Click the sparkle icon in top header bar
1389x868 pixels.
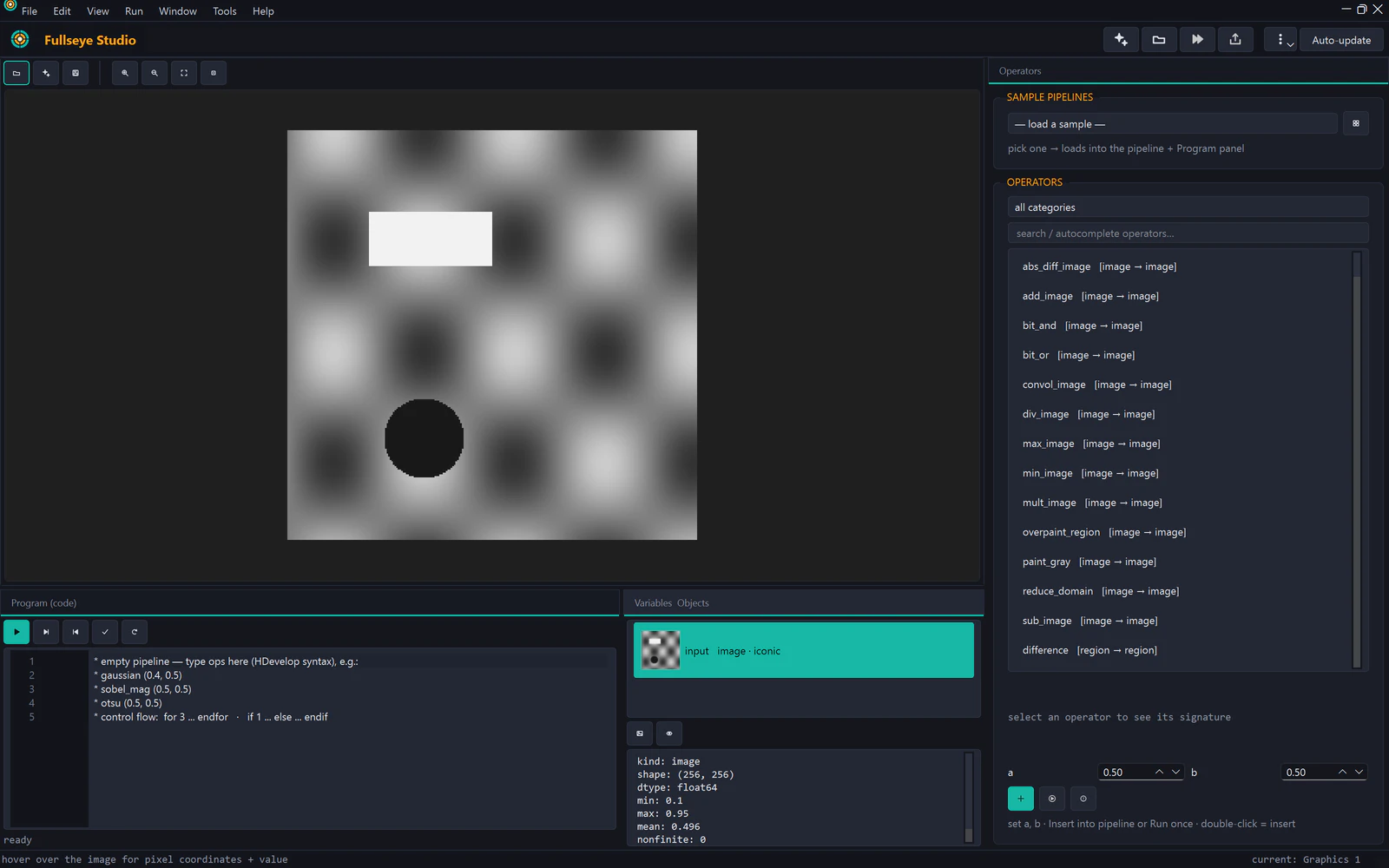1121,40
